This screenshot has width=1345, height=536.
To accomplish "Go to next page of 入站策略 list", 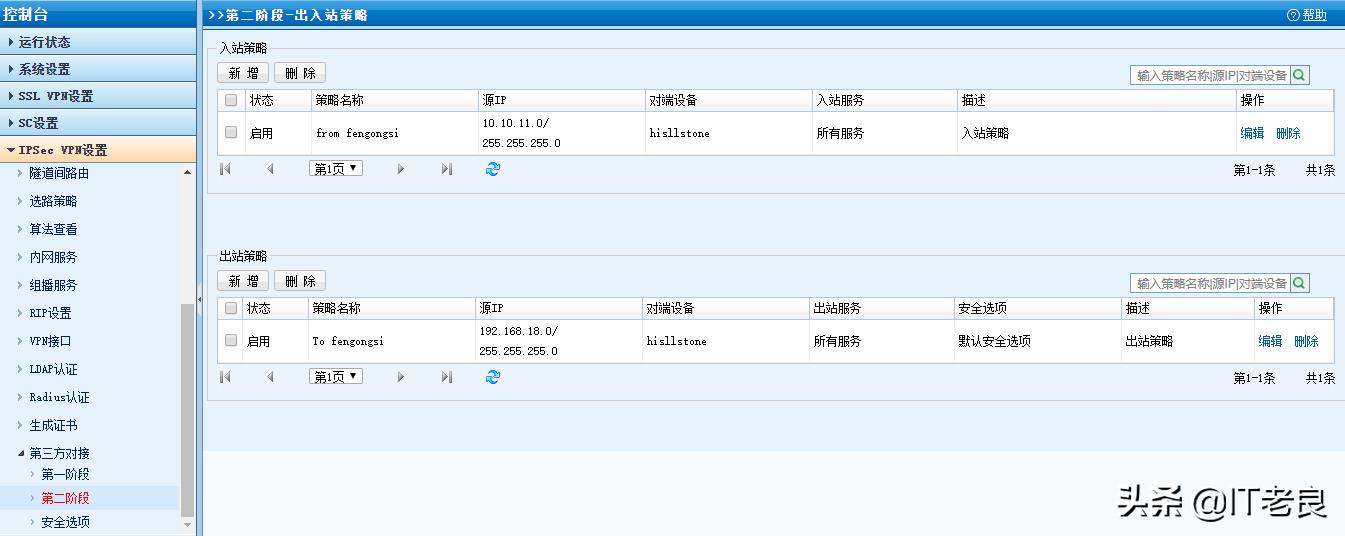I will tap(401, 169).
